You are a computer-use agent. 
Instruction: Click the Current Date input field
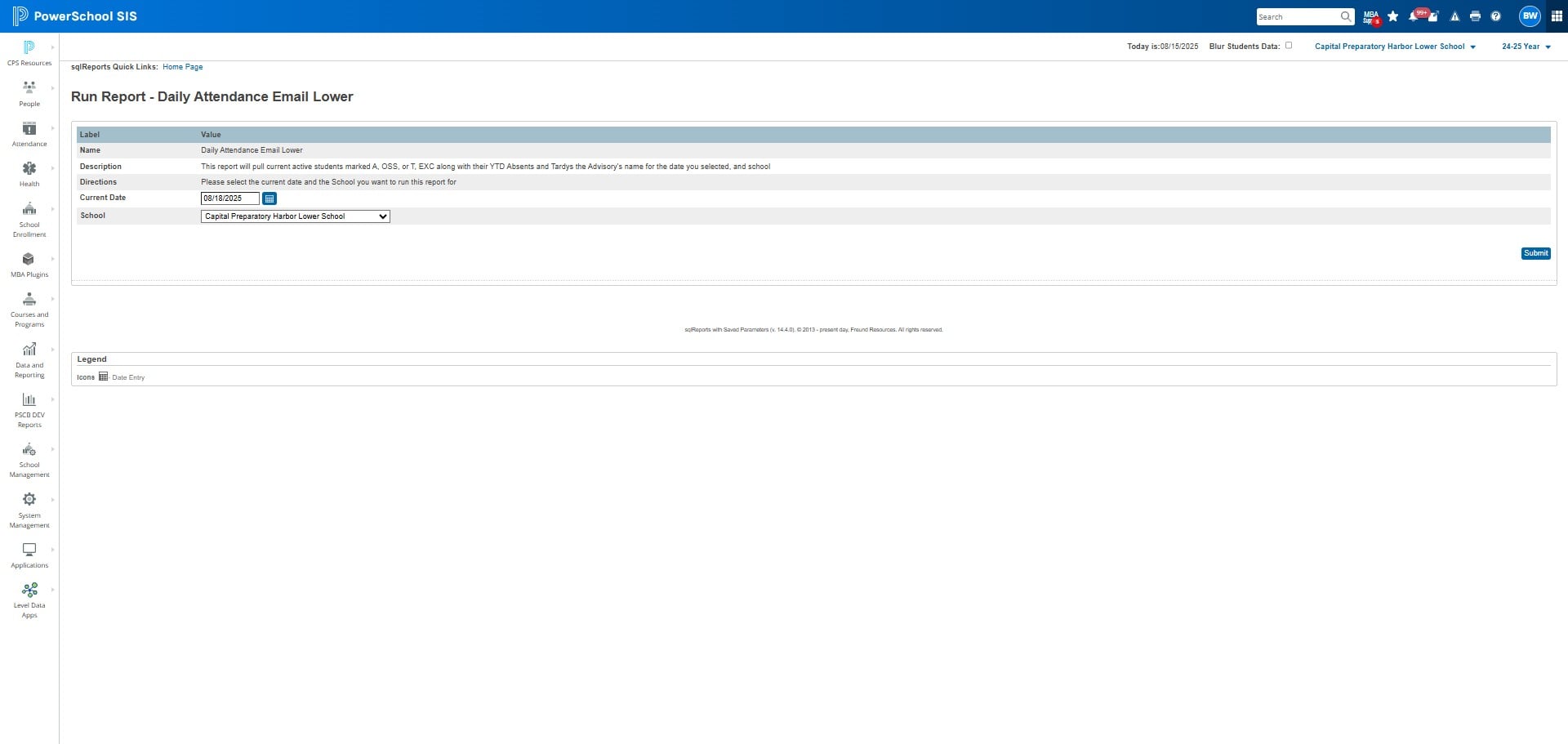click(x=230, y=198)
